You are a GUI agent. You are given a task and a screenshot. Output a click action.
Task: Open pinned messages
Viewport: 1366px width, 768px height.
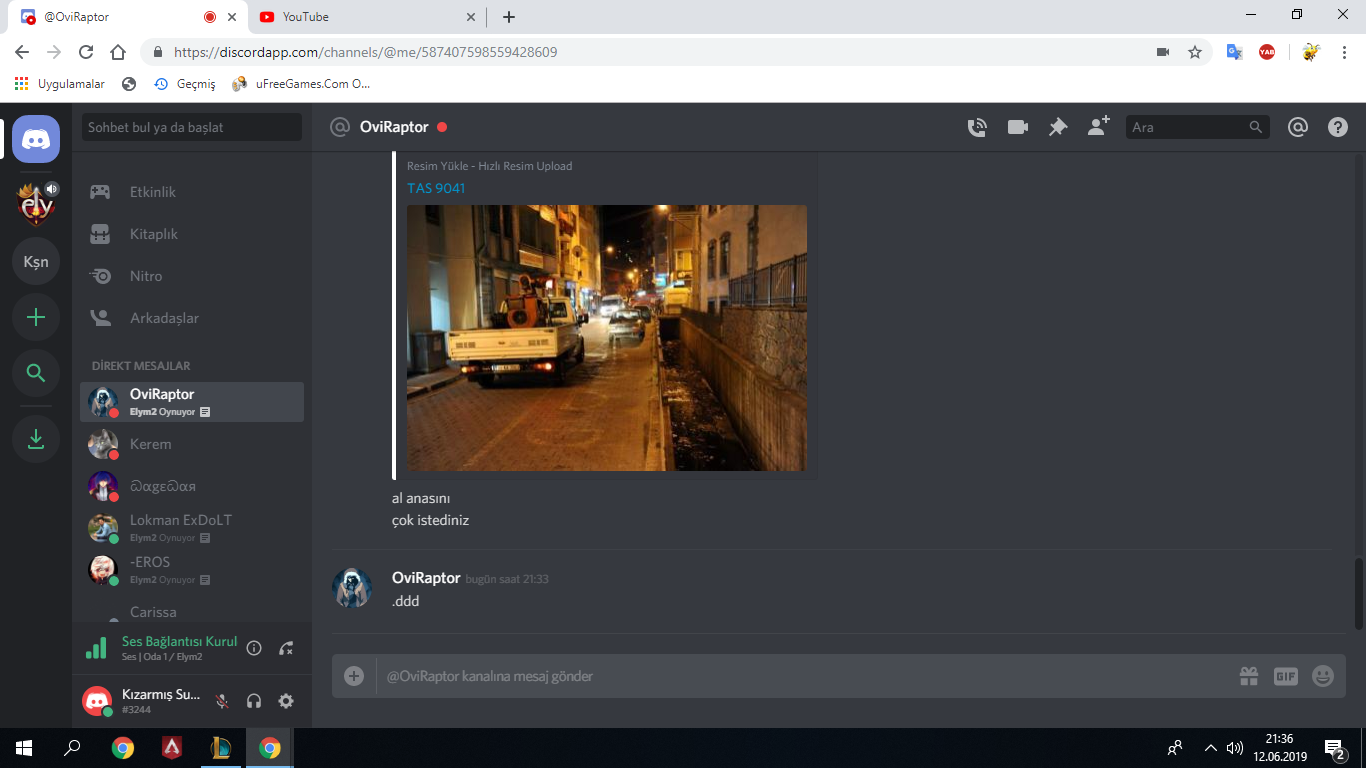1057,127
